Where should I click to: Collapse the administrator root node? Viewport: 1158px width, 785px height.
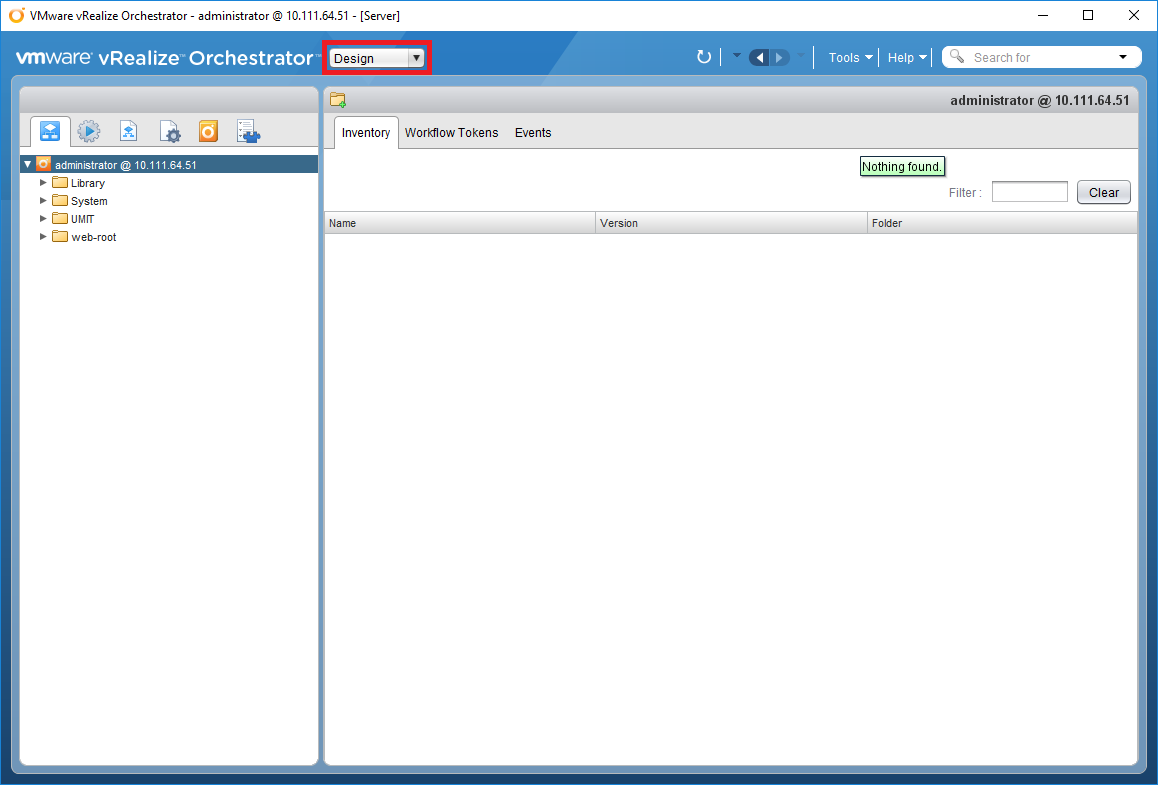tap(28, 165)
